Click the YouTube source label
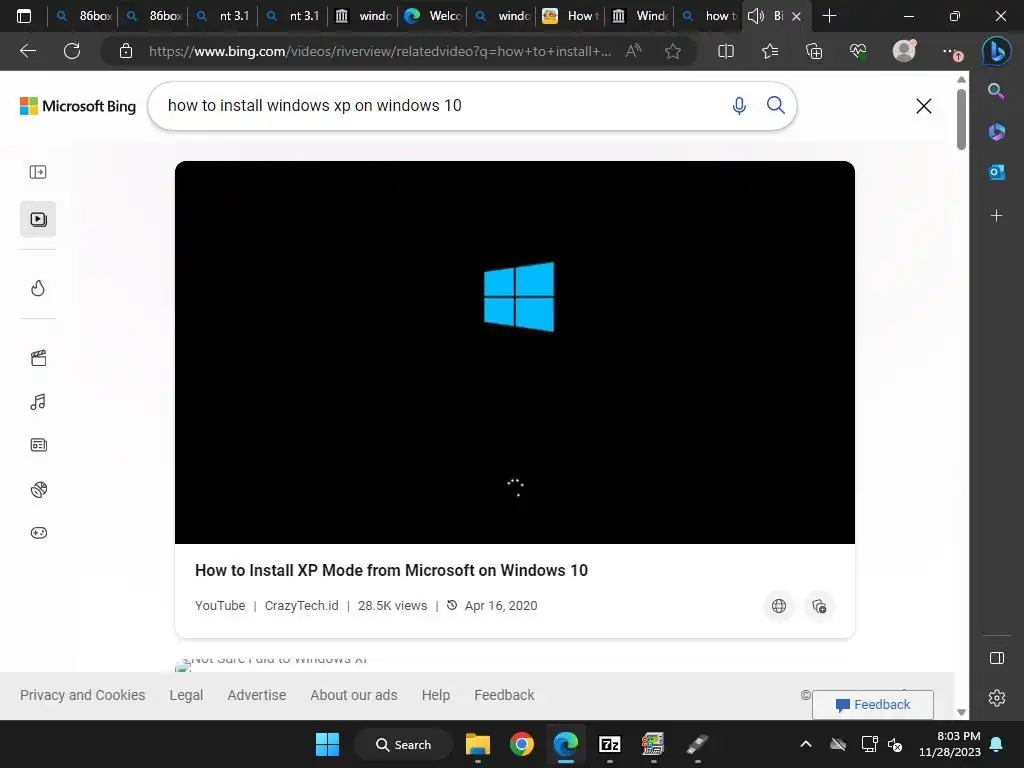The image size is (1024, 768). click(x=220, y=605)
